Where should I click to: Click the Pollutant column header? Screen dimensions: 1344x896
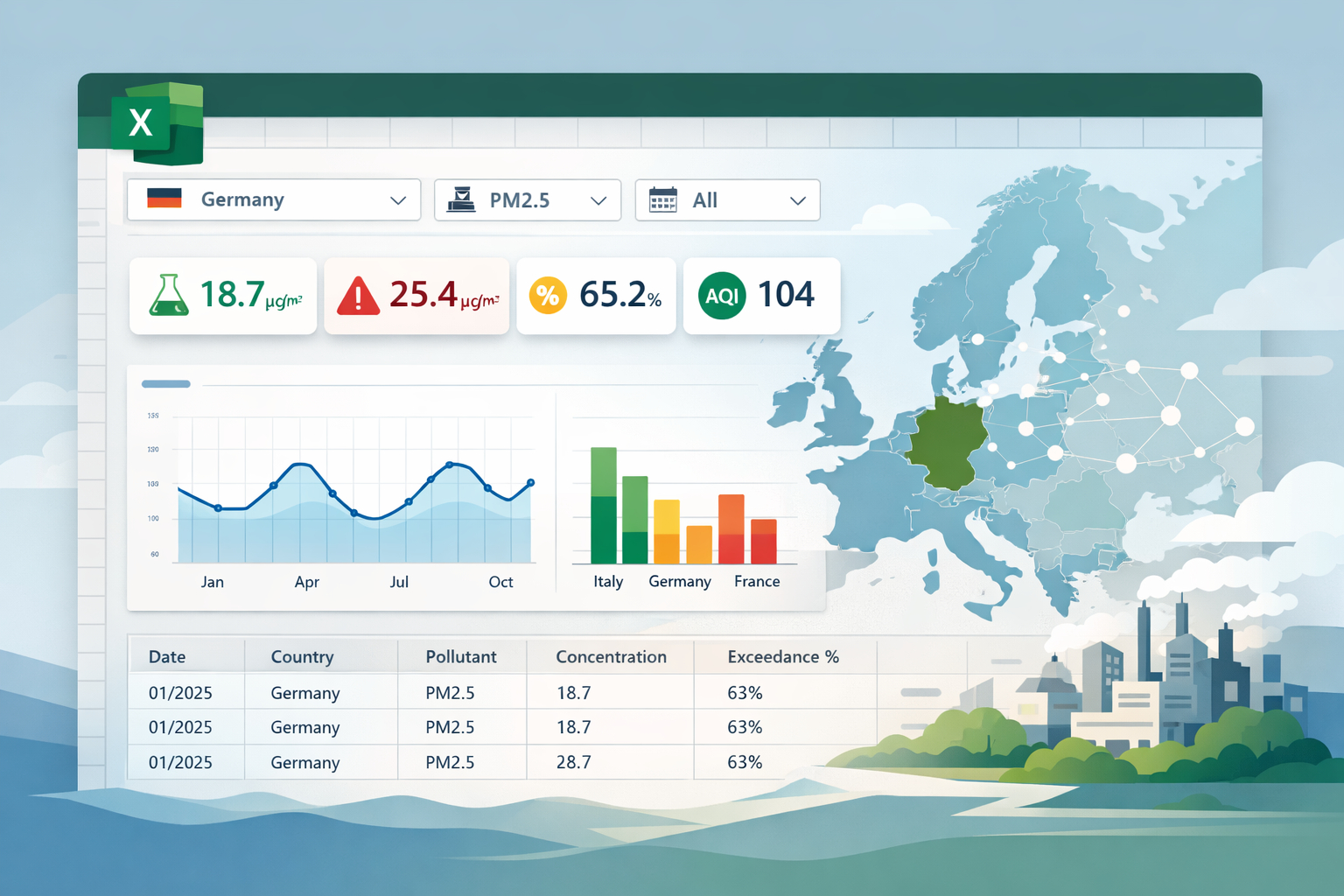click(x=461, y=656)
